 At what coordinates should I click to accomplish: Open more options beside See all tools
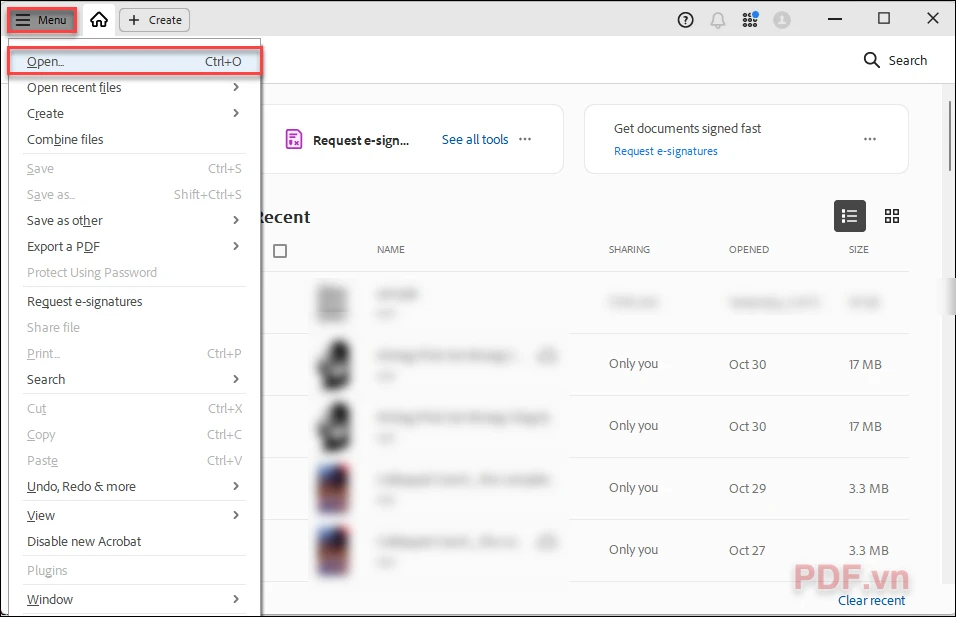tap(525, 139)
